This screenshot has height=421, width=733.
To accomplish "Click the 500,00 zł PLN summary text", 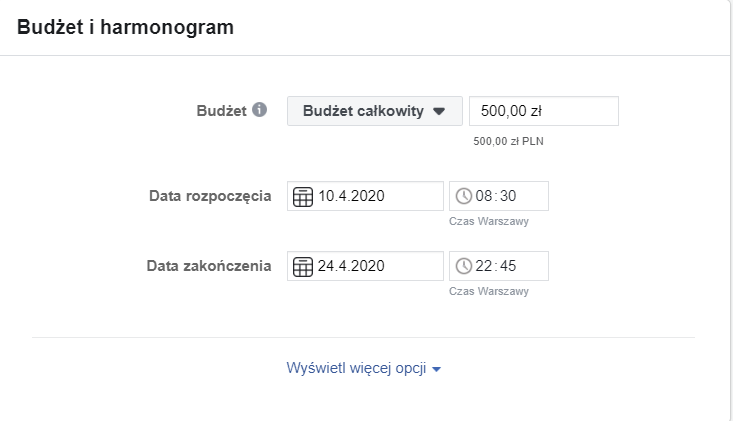I will coord(508,141).
